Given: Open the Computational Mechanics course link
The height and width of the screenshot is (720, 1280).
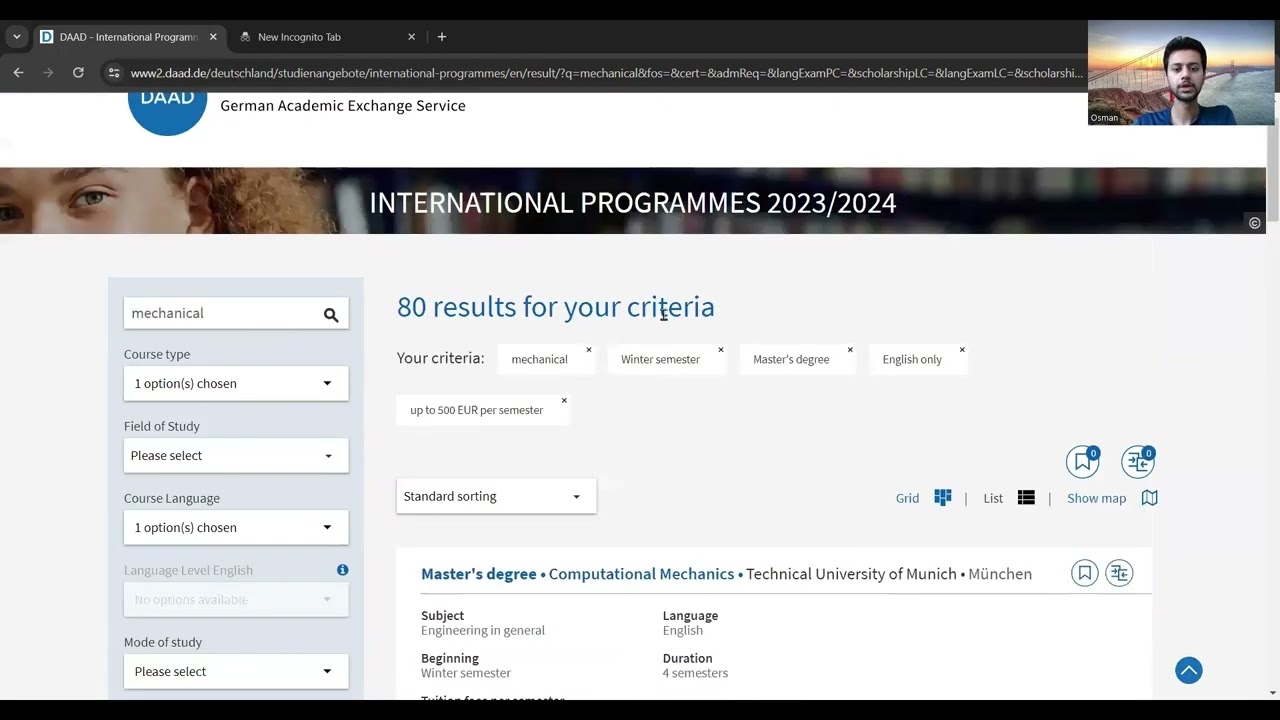Looking at the screenshot, I should tap(641, 574).
